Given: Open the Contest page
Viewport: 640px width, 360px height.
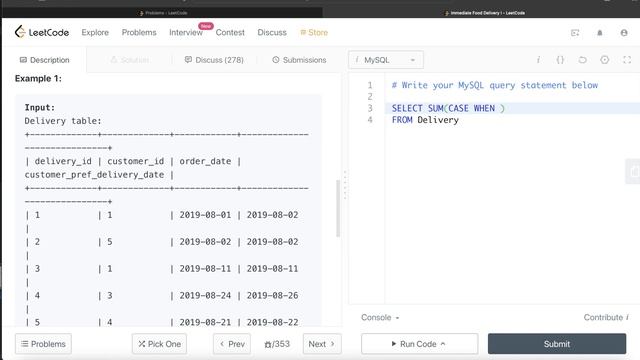Looking at the screenshot, I should click(x=230, y=32).
